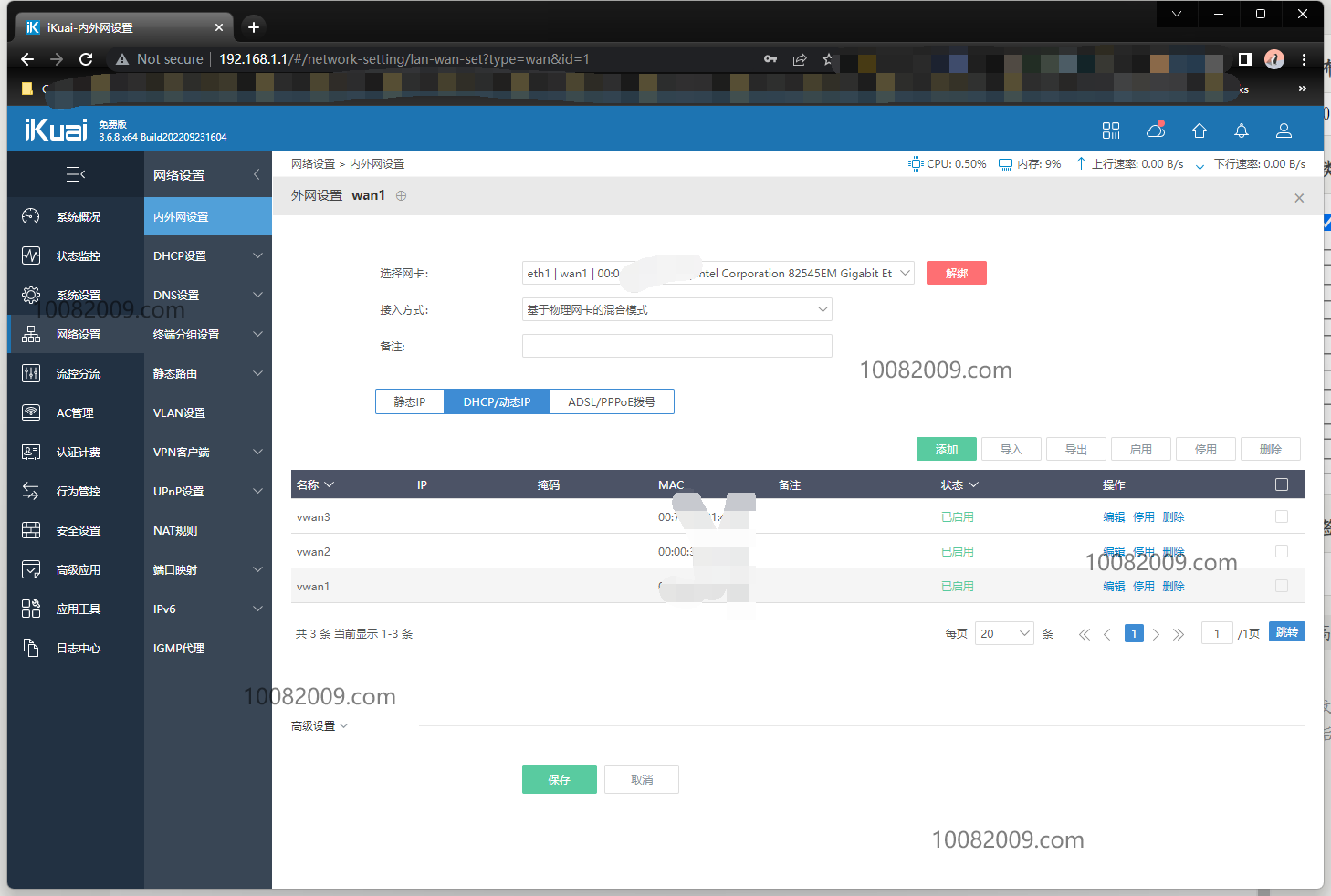
Task: Expand the 高级设置 advanced settings section
Action: click(x=320, y=726)
